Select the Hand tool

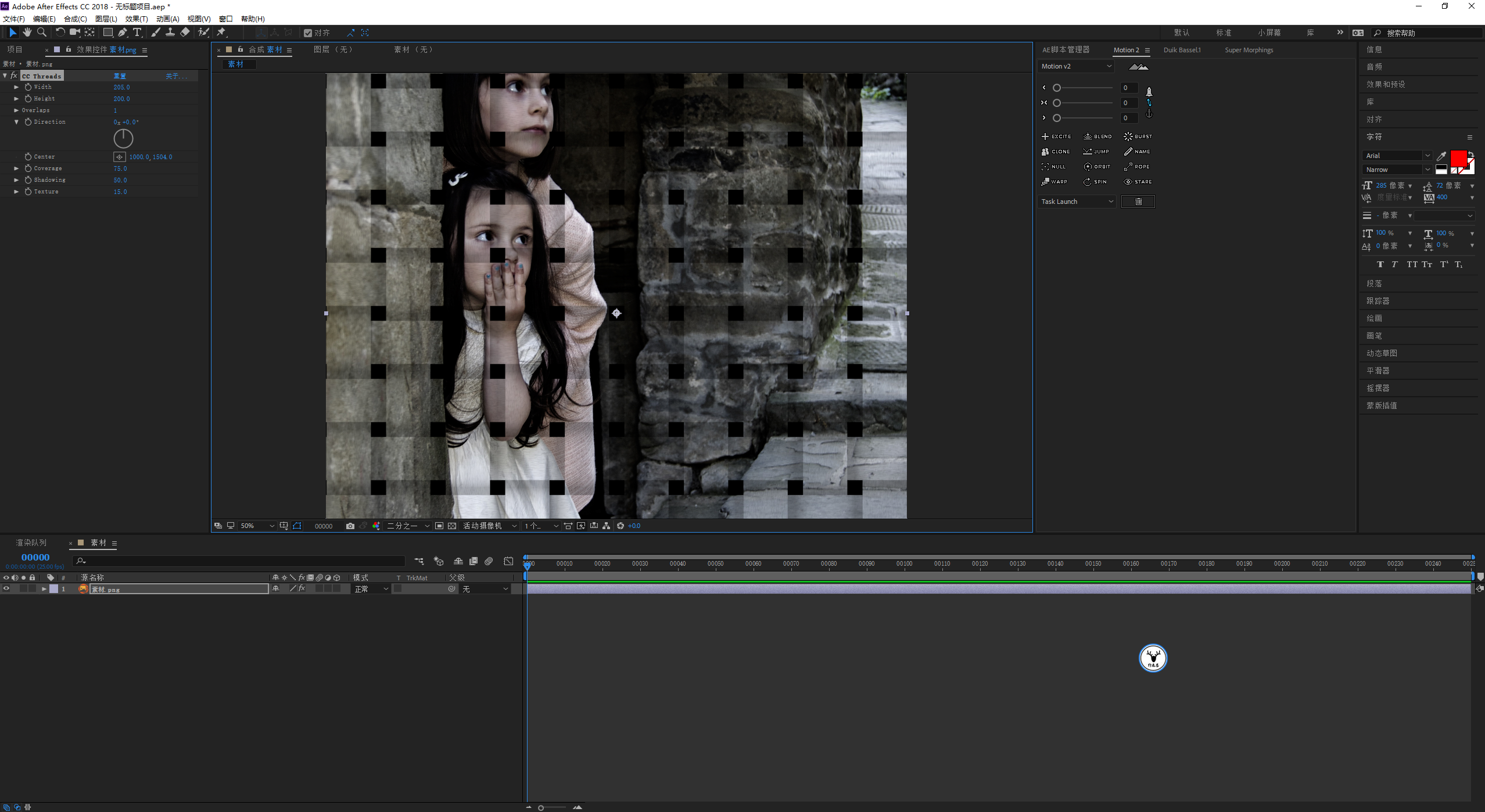[27, 33]
